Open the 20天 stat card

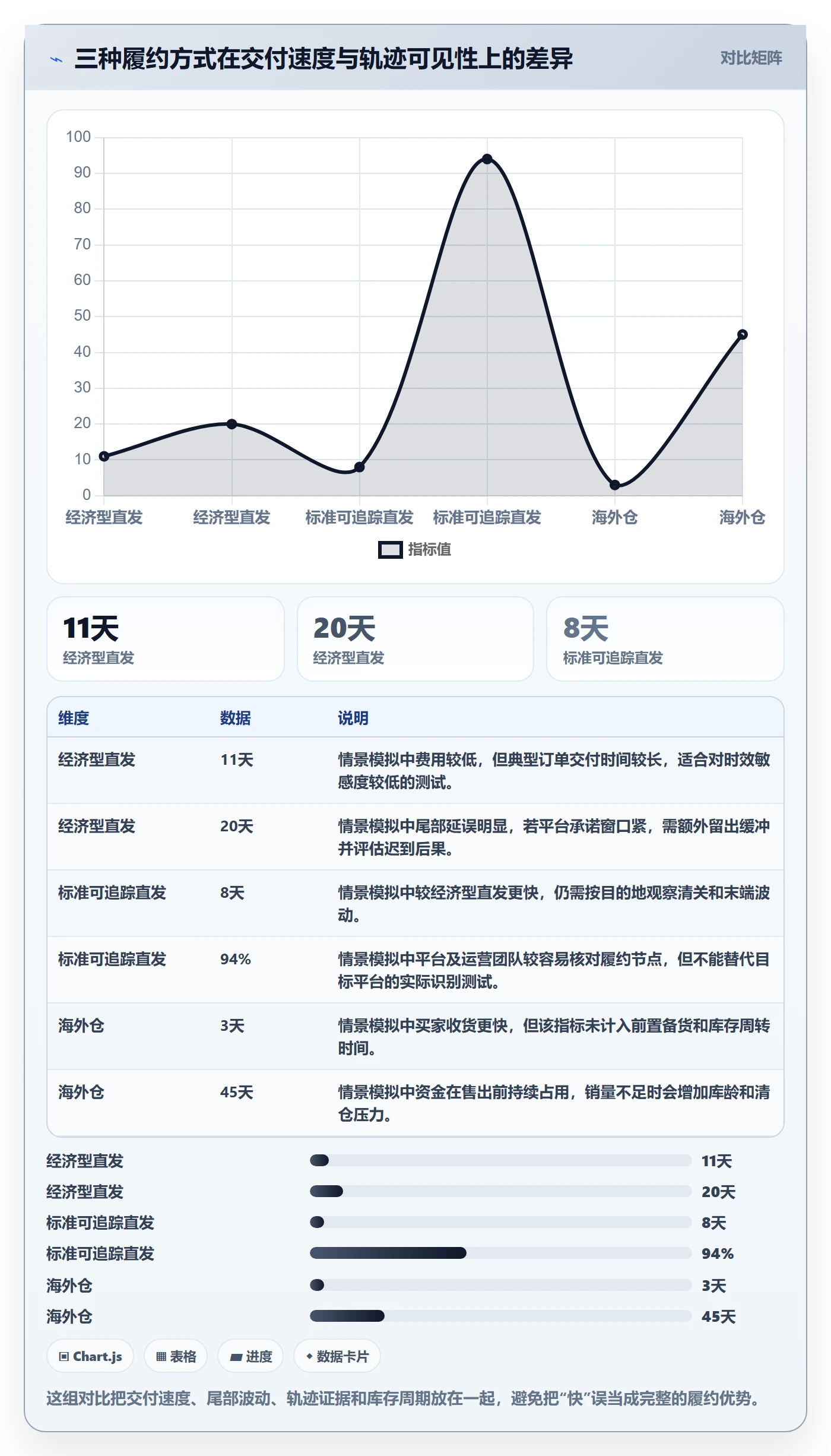pos(415,639)
